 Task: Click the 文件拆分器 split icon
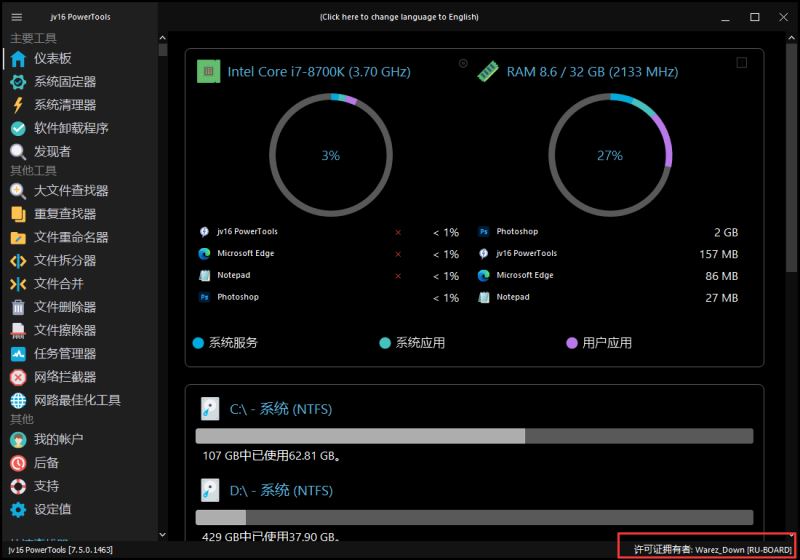pos(18,261)
